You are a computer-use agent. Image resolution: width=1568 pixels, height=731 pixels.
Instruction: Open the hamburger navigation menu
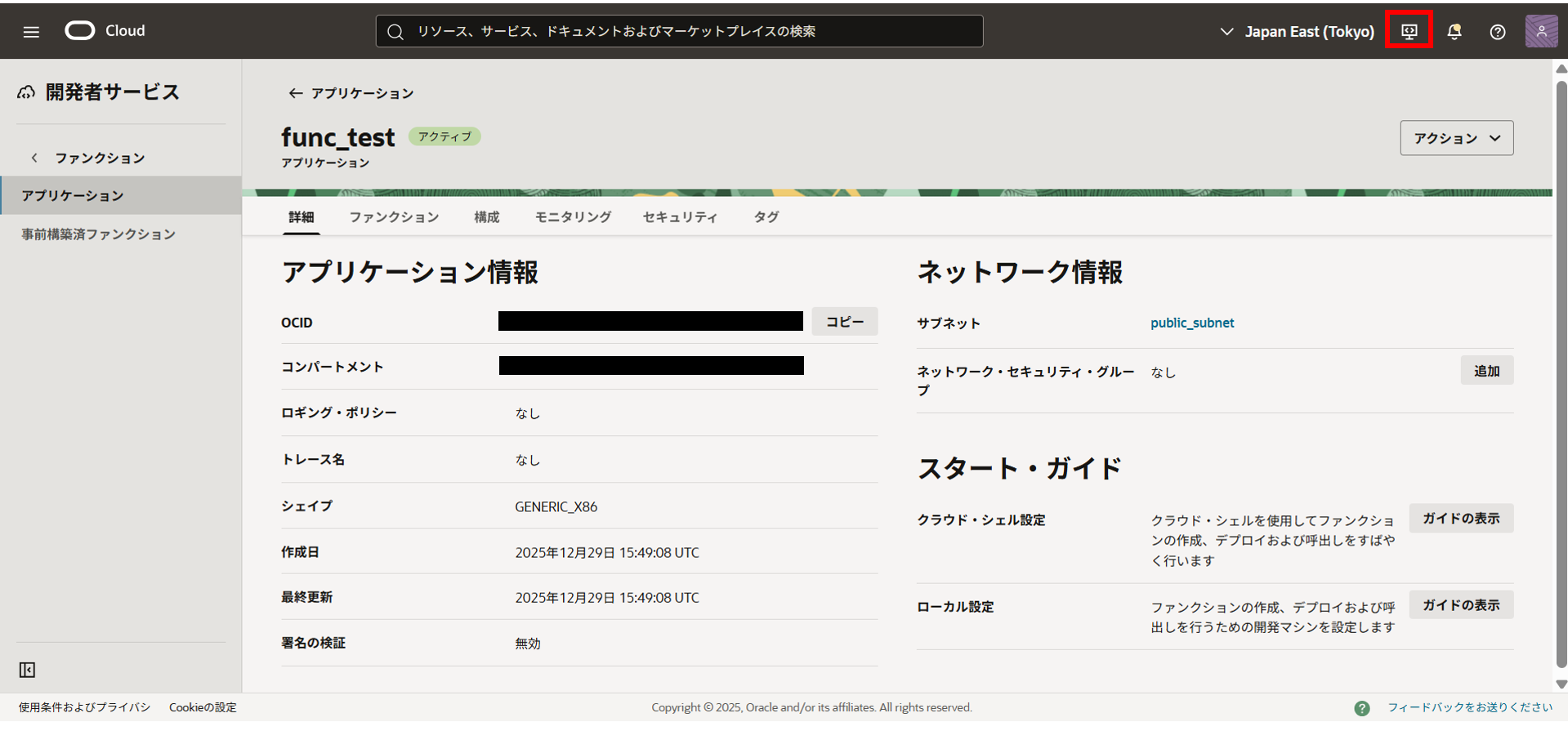coord(31,32)
